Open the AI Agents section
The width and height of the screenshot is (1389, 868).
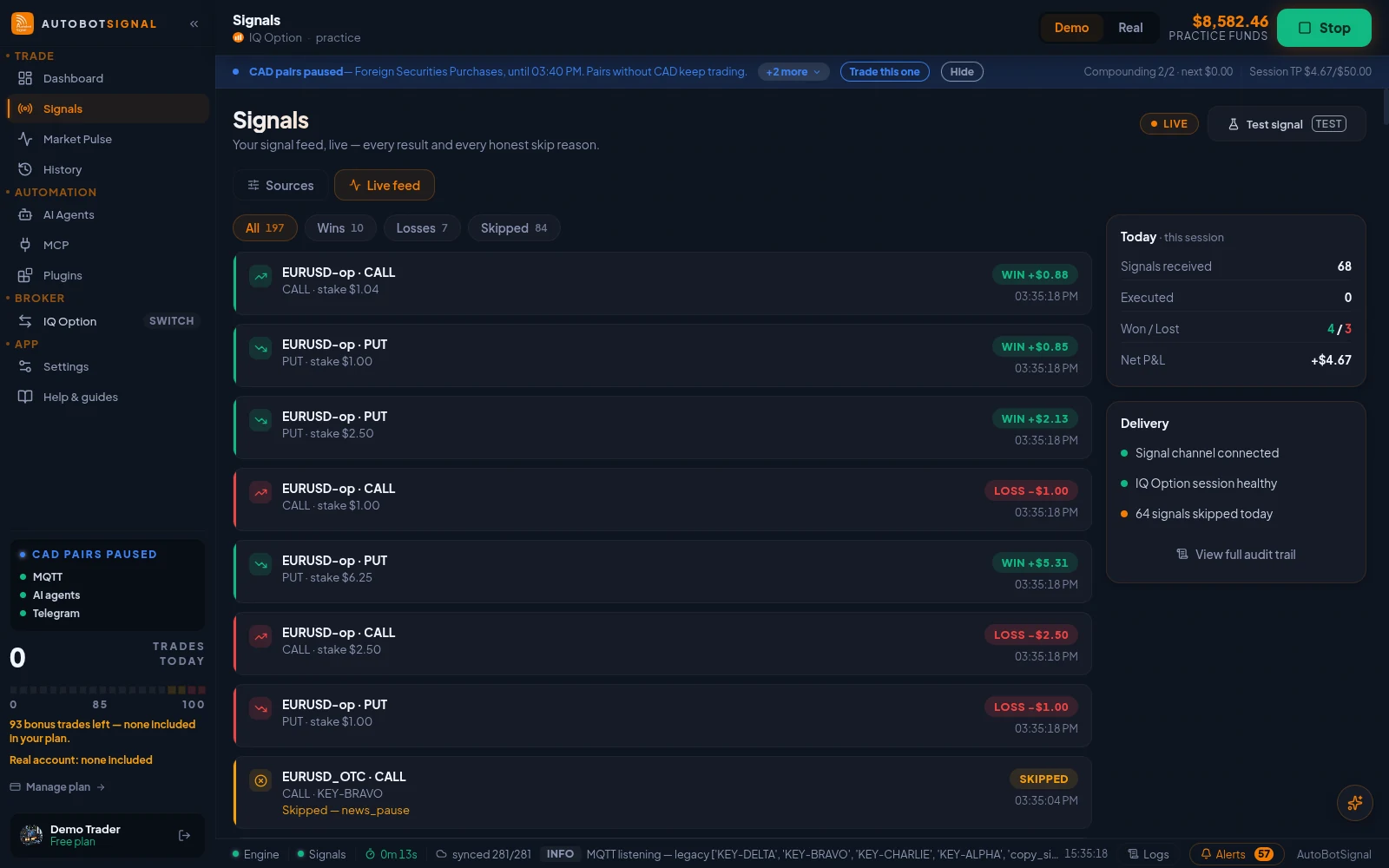109,214
